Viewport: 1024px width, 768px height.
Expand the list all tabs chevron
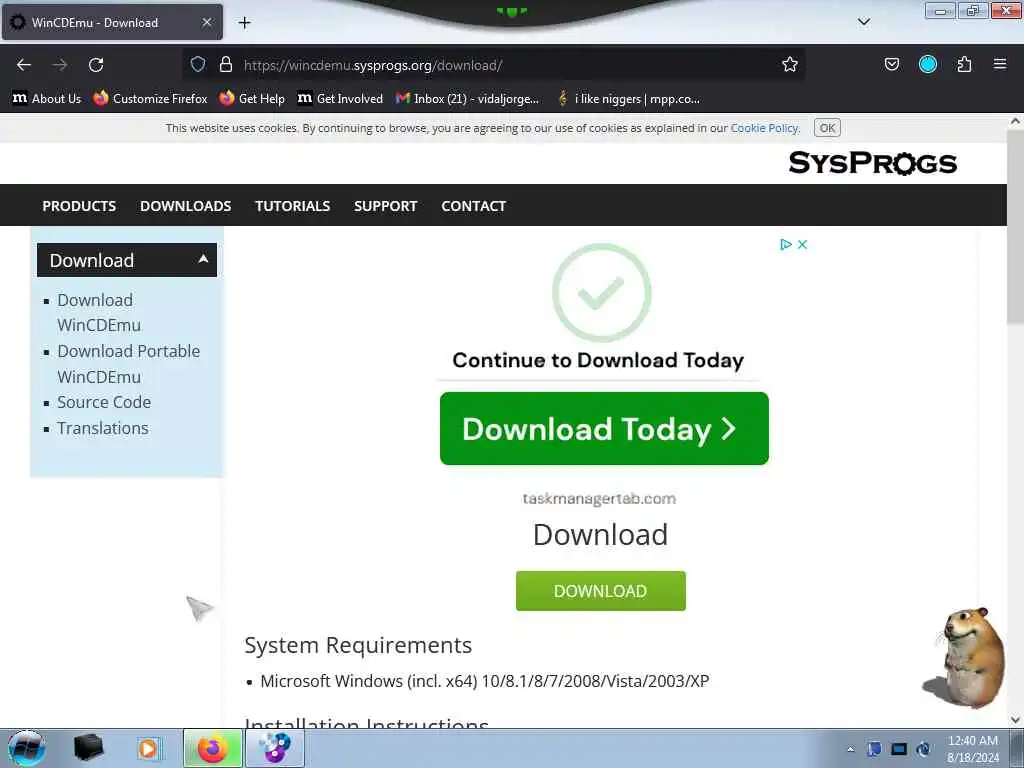pyautogui.click(x=863, y=22)
